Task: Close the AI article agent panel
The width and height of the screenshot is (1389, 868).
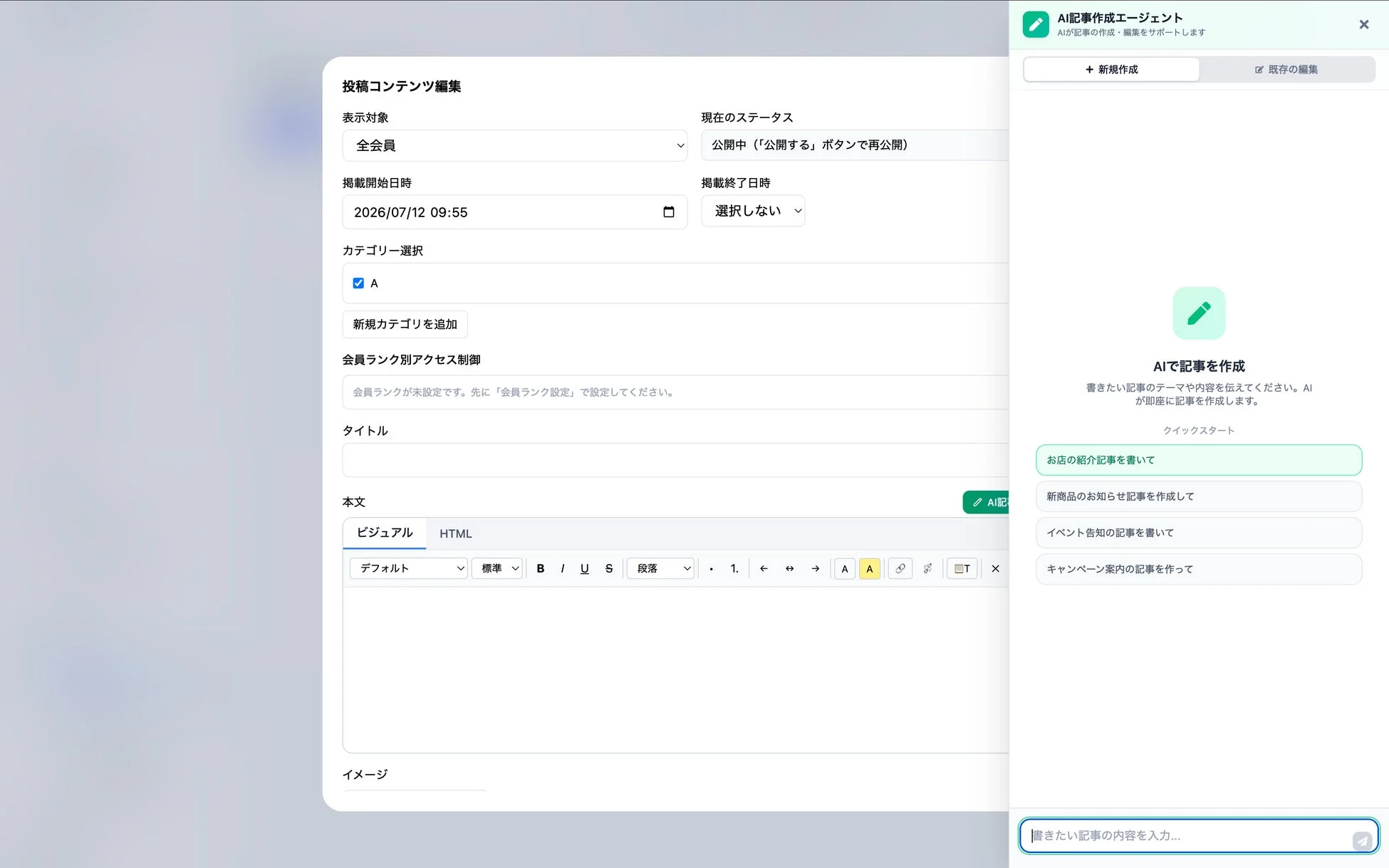Action: click(x=1363, y=24)
